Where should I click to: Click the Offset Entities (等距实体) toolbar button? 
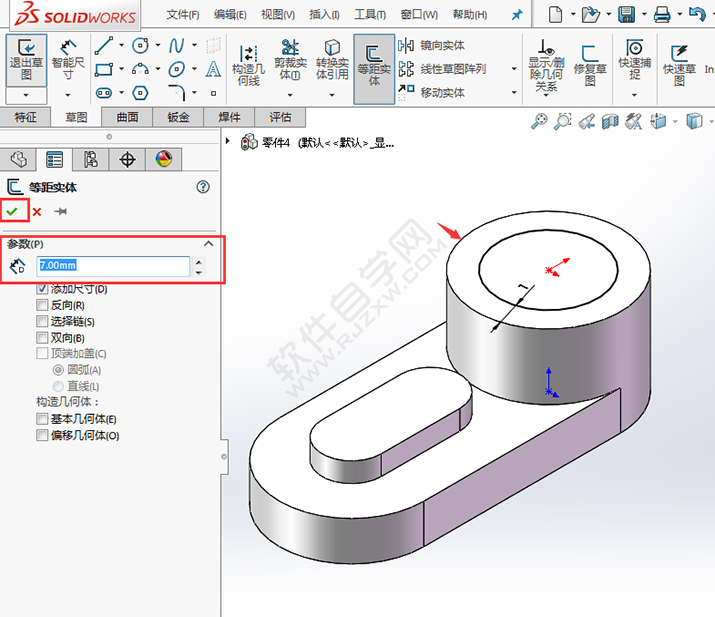374,67
